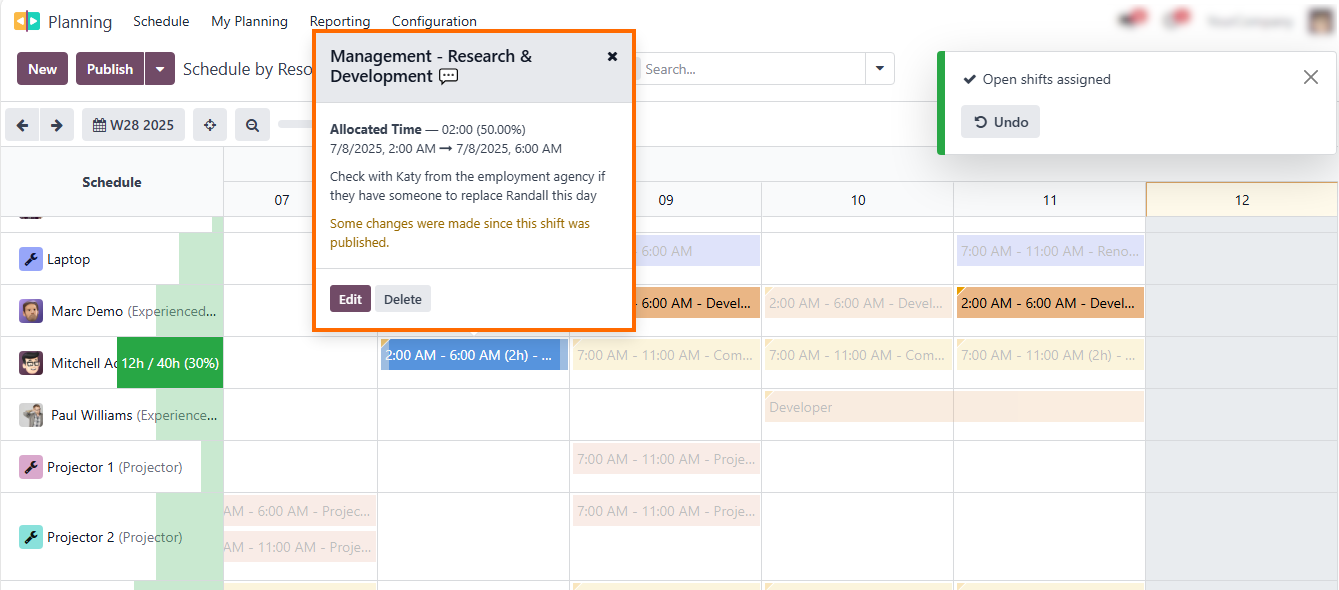
Task: Click Mitchell Admin's avatar
Action: [x=30, y=363]
